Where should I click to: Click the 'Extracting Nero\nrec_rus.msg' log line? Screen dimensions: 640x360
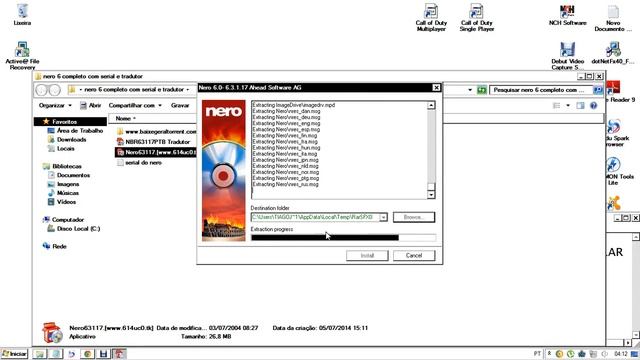(x=285, y=184)
